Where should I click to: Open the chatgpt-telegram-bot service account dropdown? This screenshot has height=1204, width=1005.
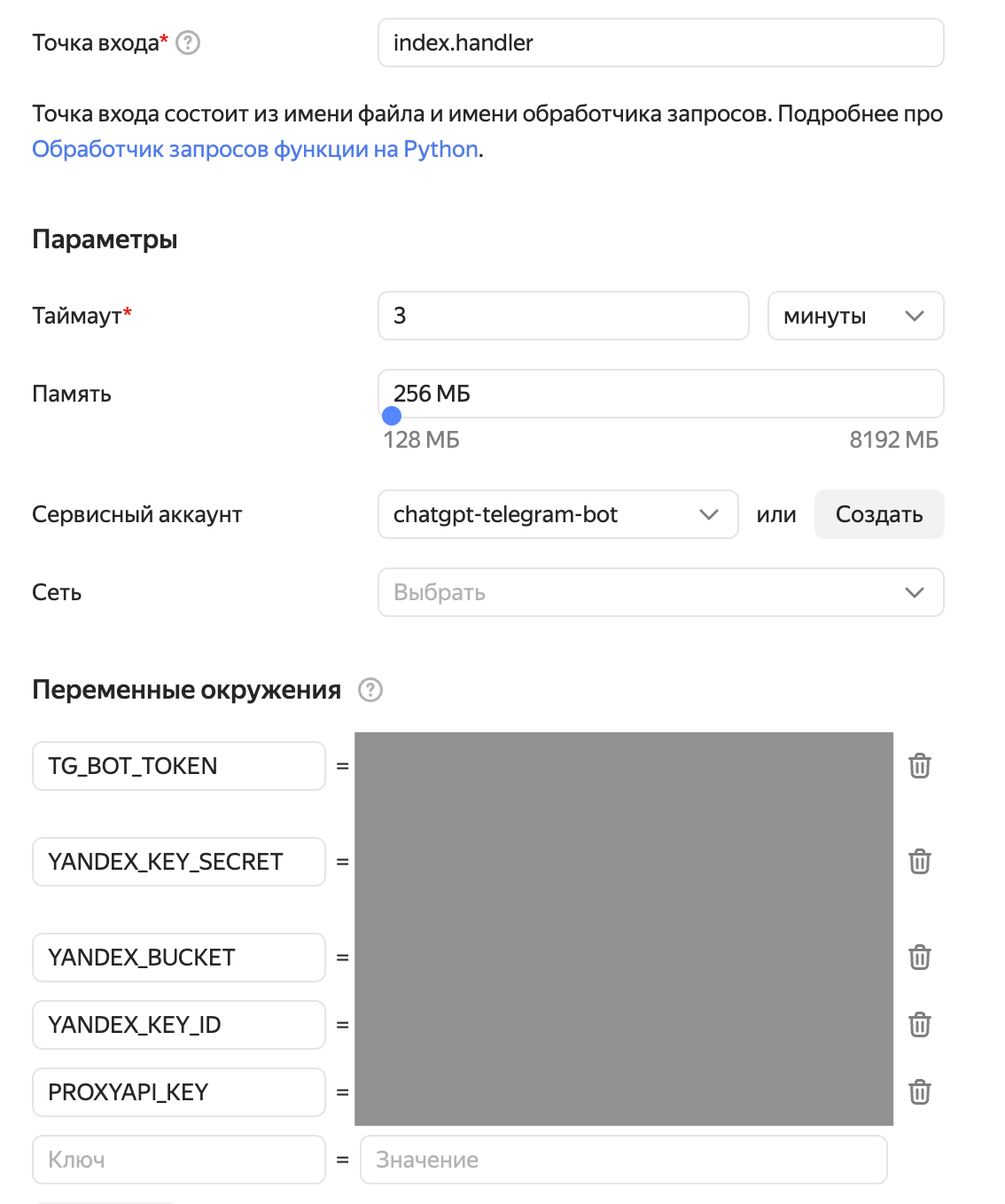coord(557,514)
